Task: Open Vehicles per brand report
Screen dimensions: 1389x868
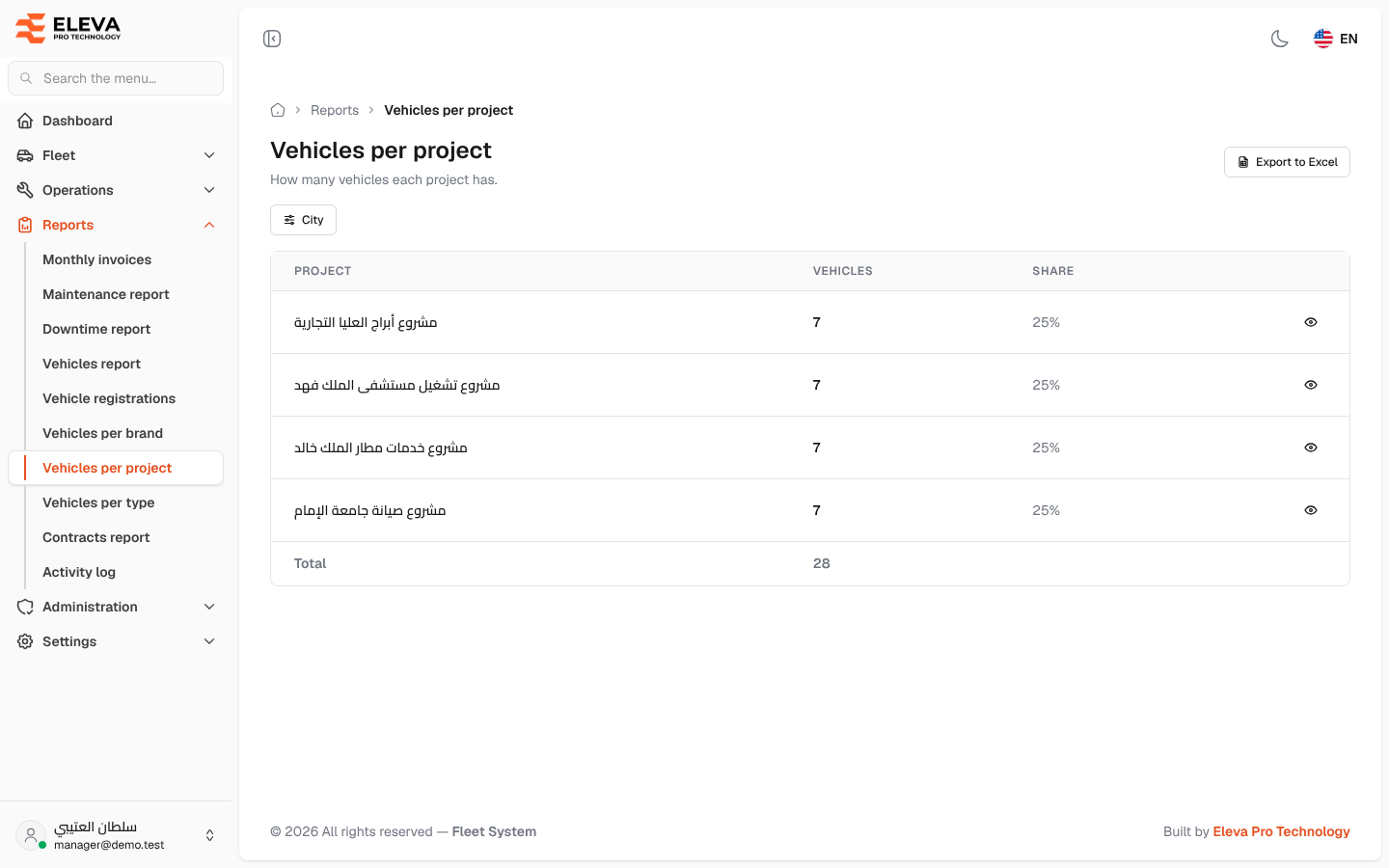Action: (x=102, y=433)
